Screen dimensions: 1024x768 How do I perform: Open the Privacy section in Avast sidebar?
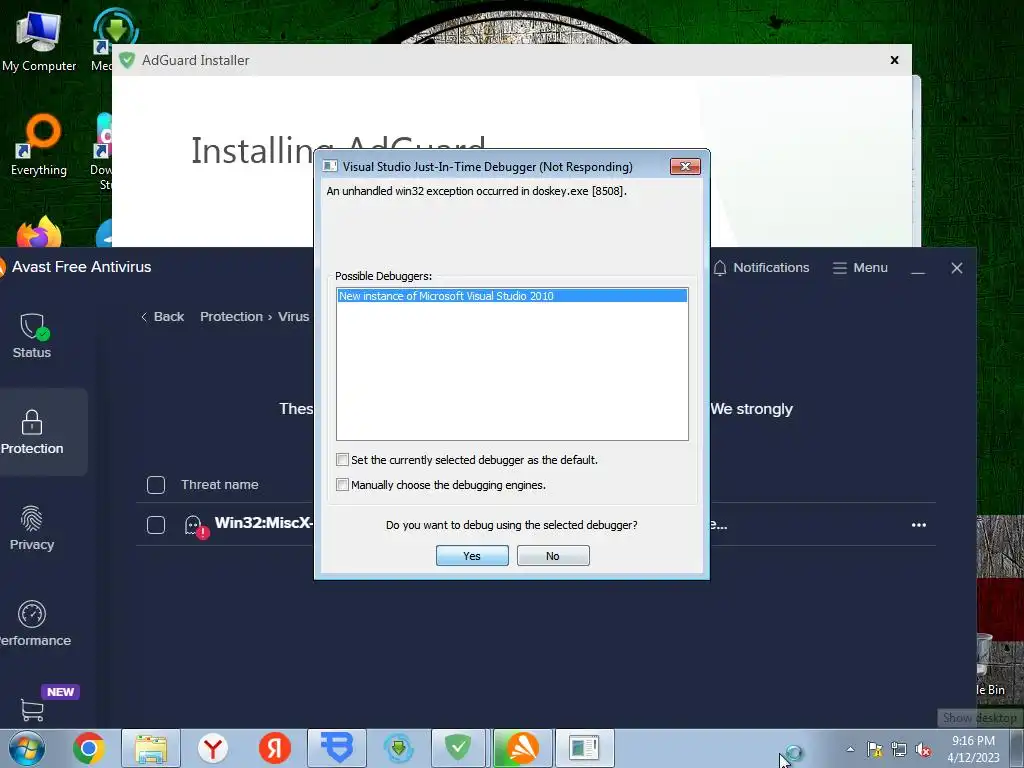point(32,528)
